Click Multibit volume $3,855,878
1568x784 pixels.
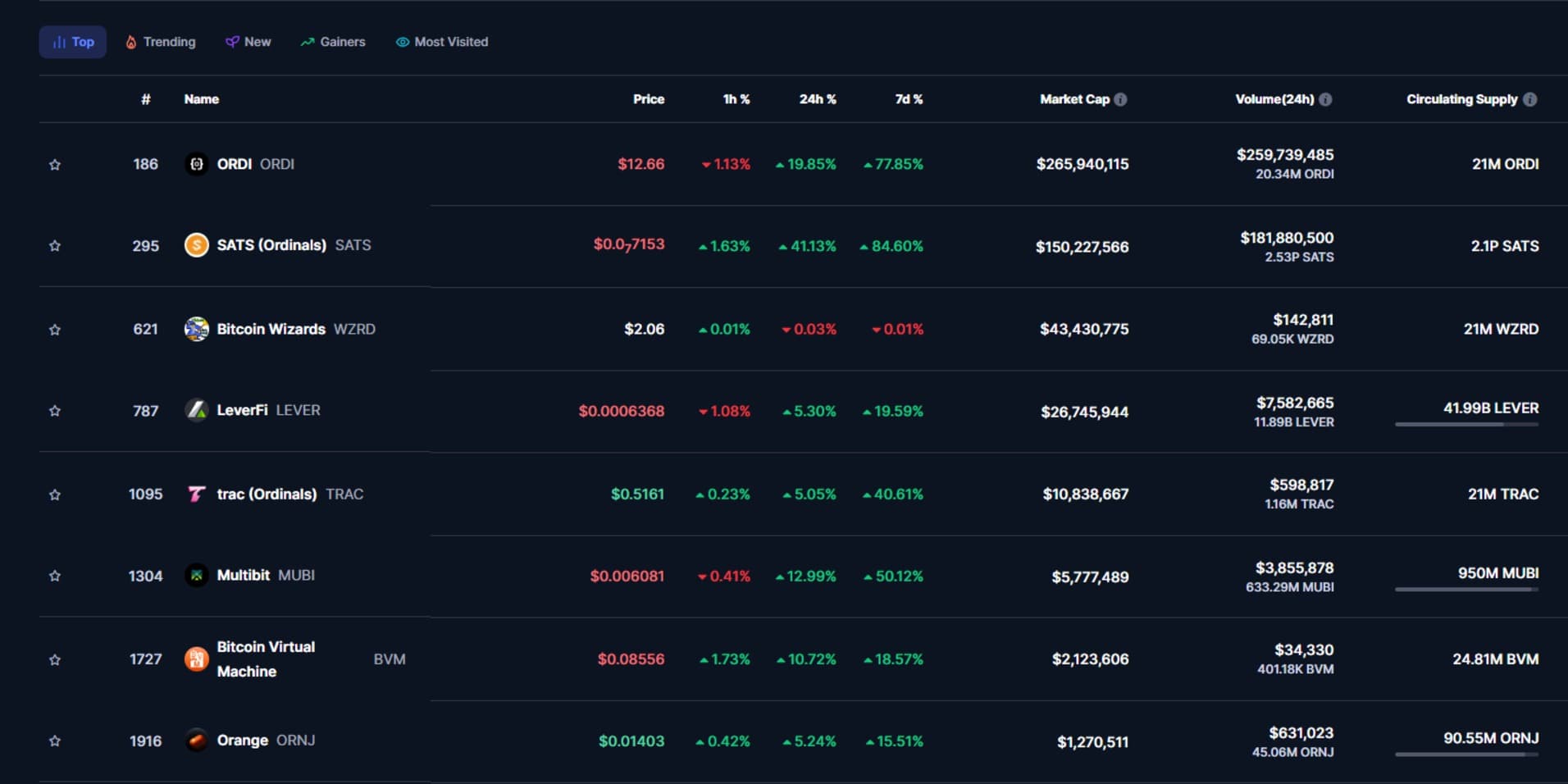click(1294, 567)
